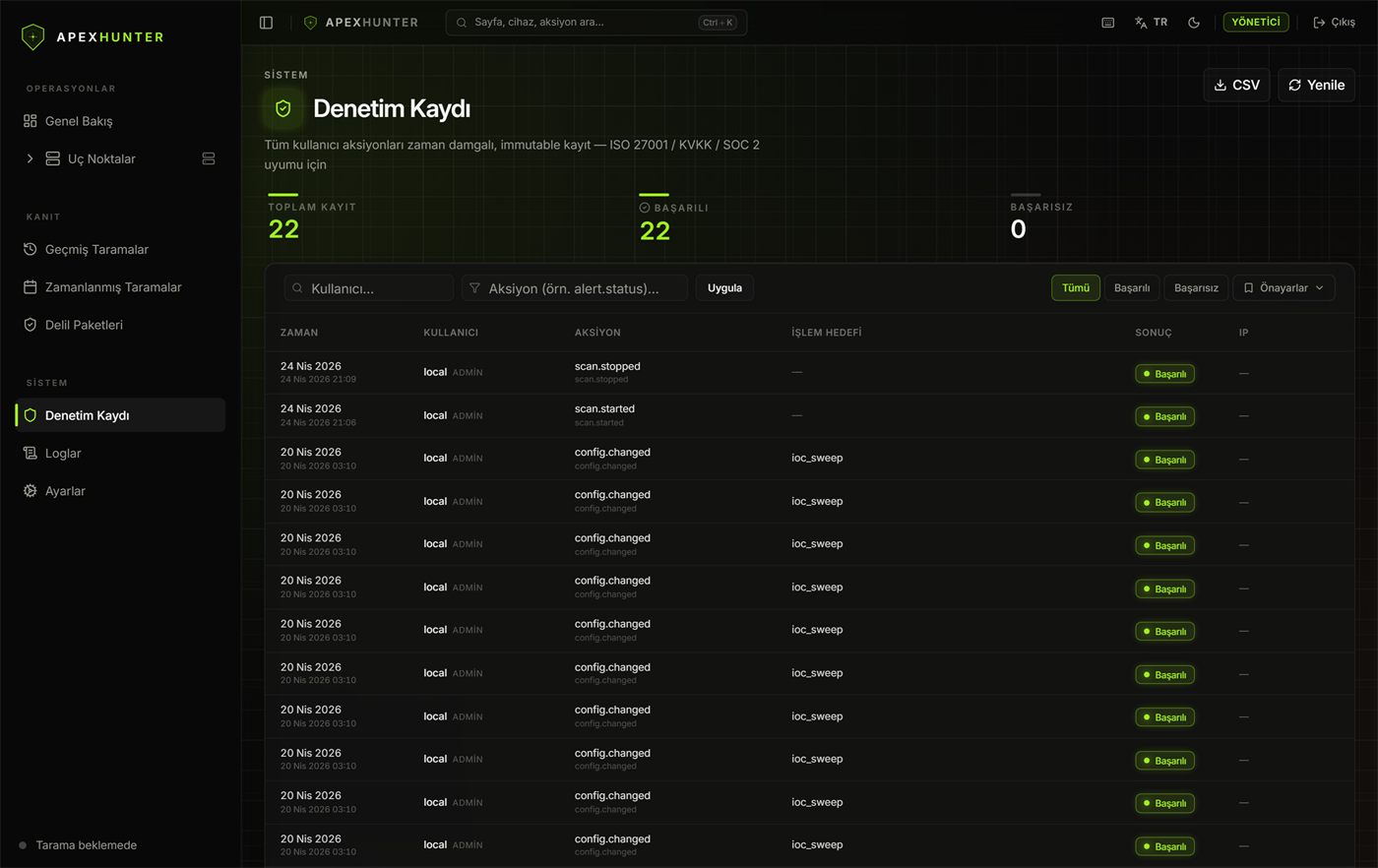Open Ayarlar gear icon in sidebar
The image size is (1378, 868).
point(31,491)
